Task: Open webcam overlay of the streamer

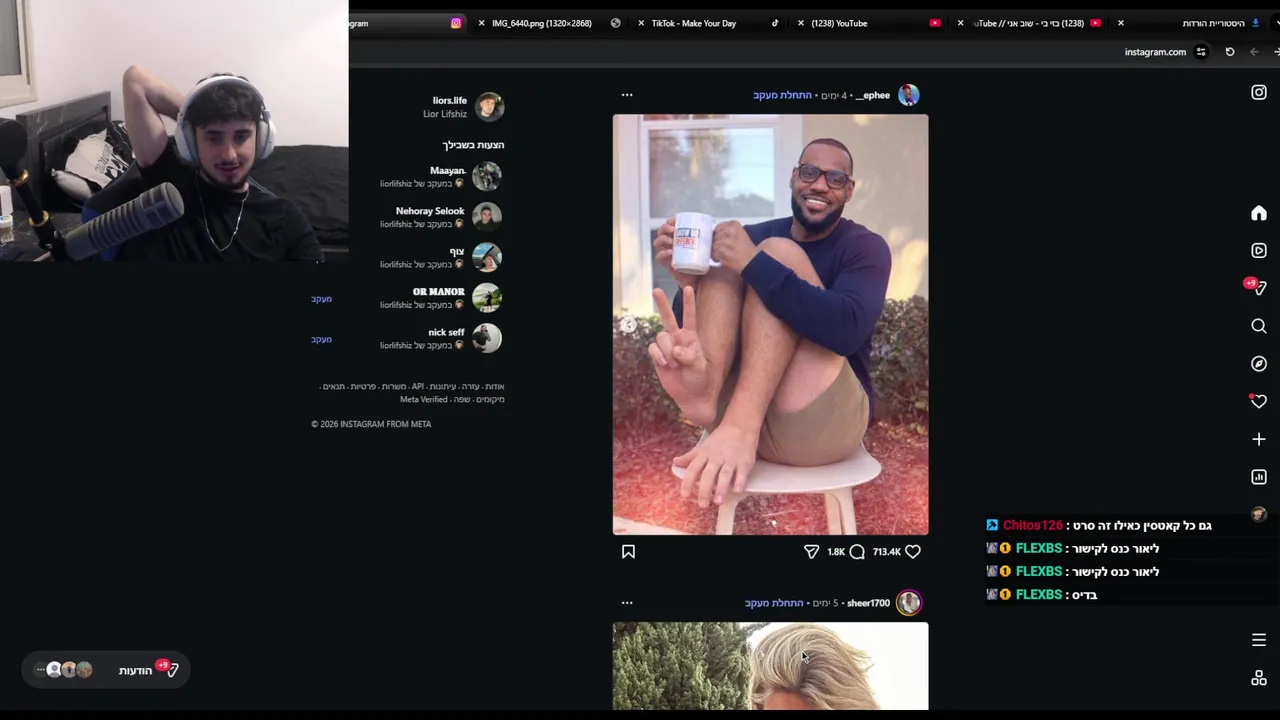Action: pyautogui.click(x=174, y=130)
